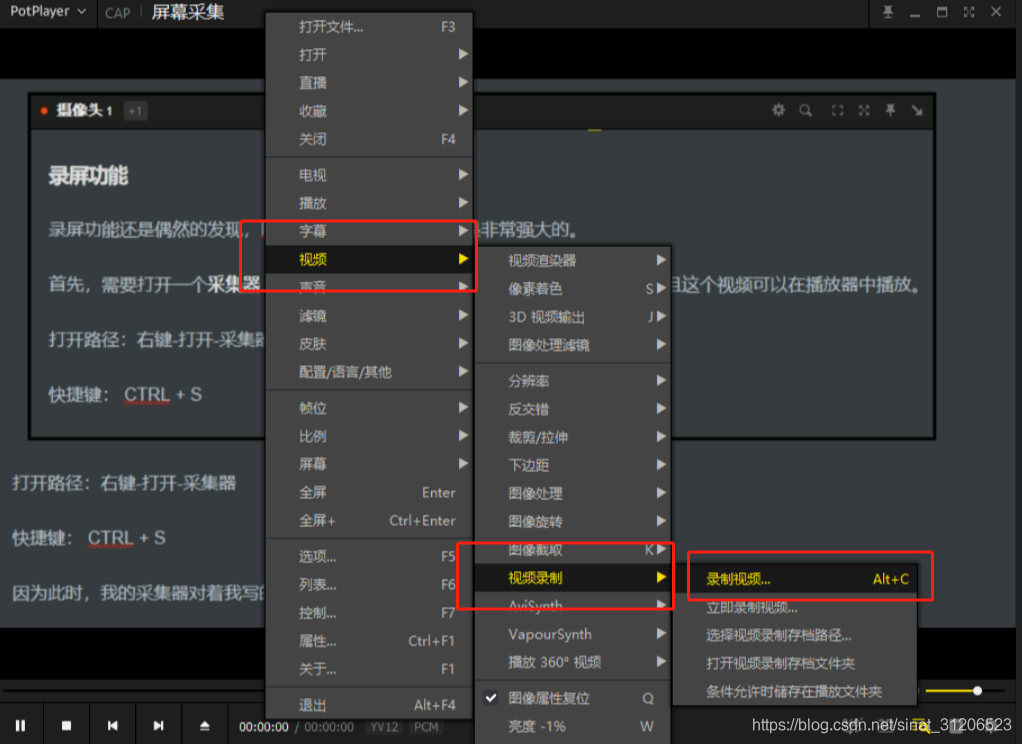Expand the 滤镜 submenu
Image resolution: width=1022 pixels, height=744 pixels.
[x=369, y=316]
